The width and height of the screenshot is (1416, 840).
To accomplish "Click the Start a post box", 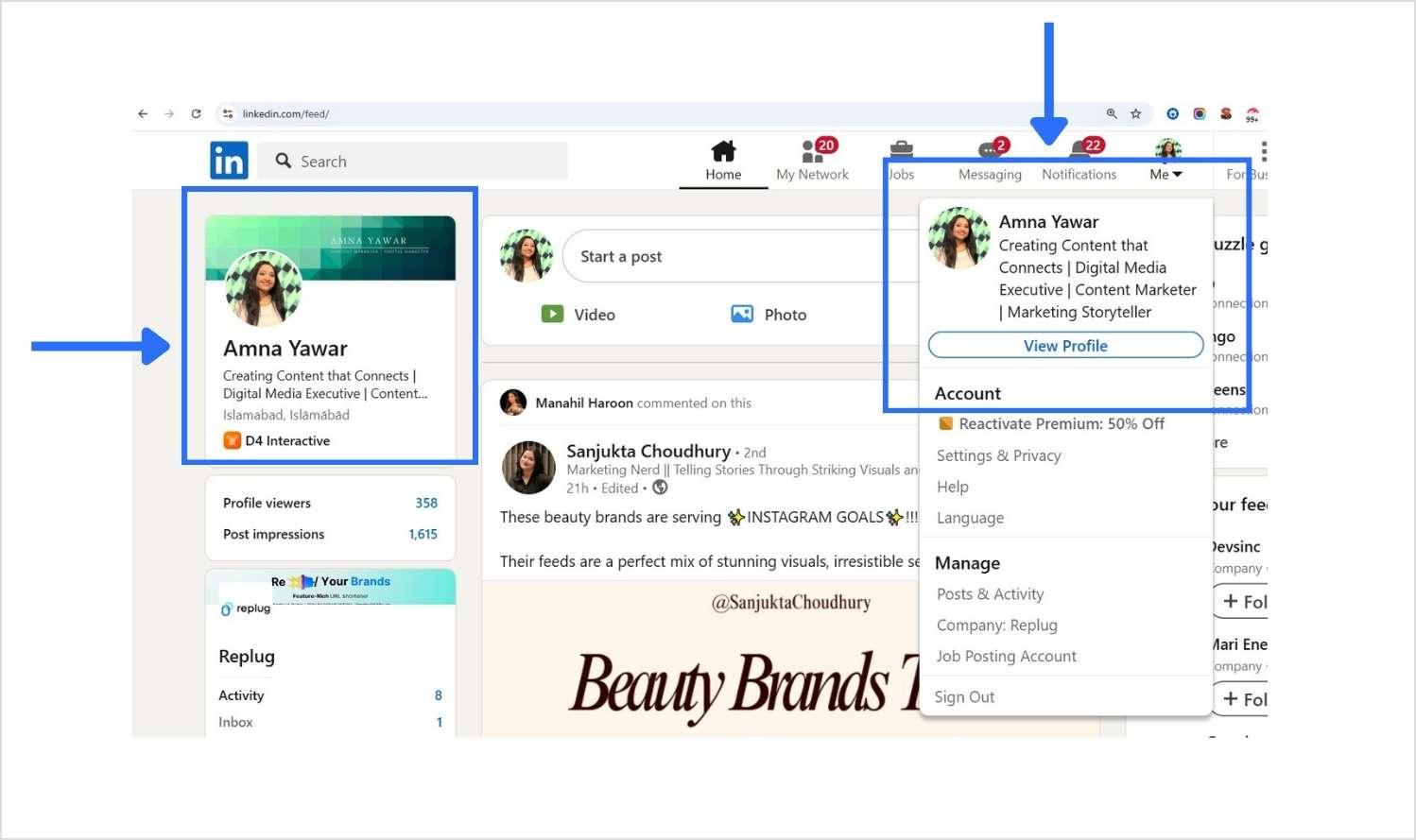I will [728, 257].
